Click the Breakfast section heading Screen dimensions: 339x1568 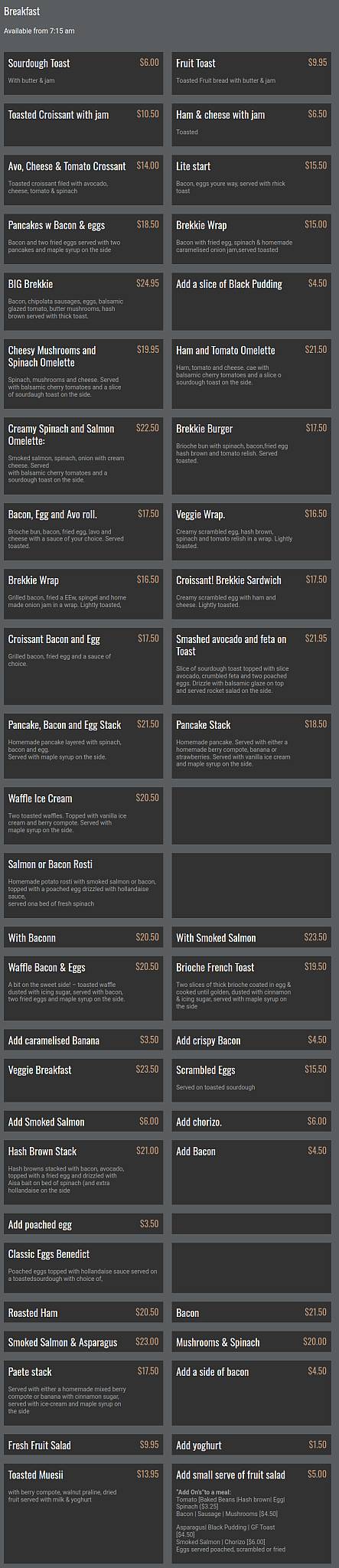click(x=22, y=11)
